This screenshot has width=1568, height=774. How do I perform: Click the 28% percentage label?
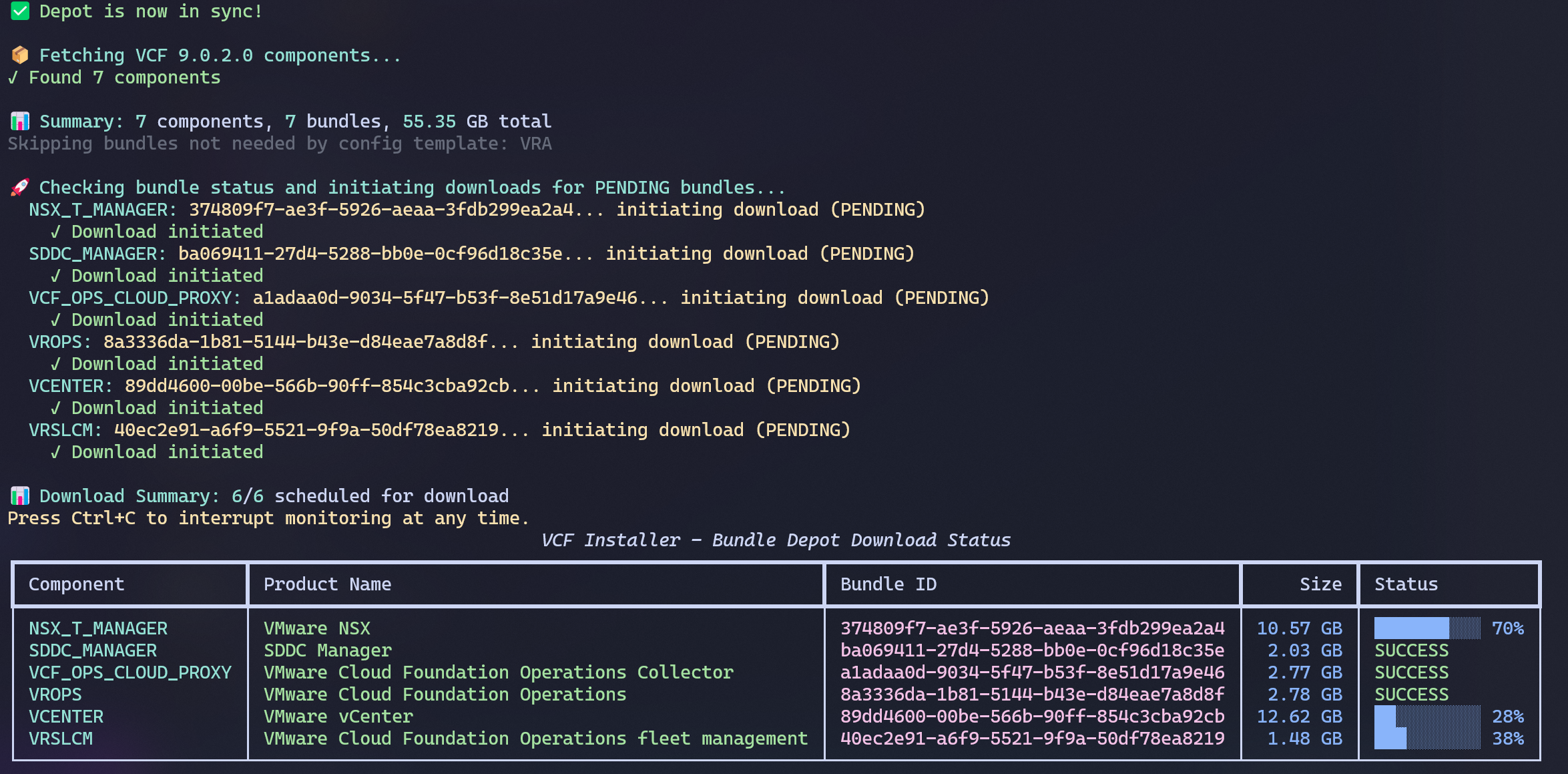[x=1507, y=717]
